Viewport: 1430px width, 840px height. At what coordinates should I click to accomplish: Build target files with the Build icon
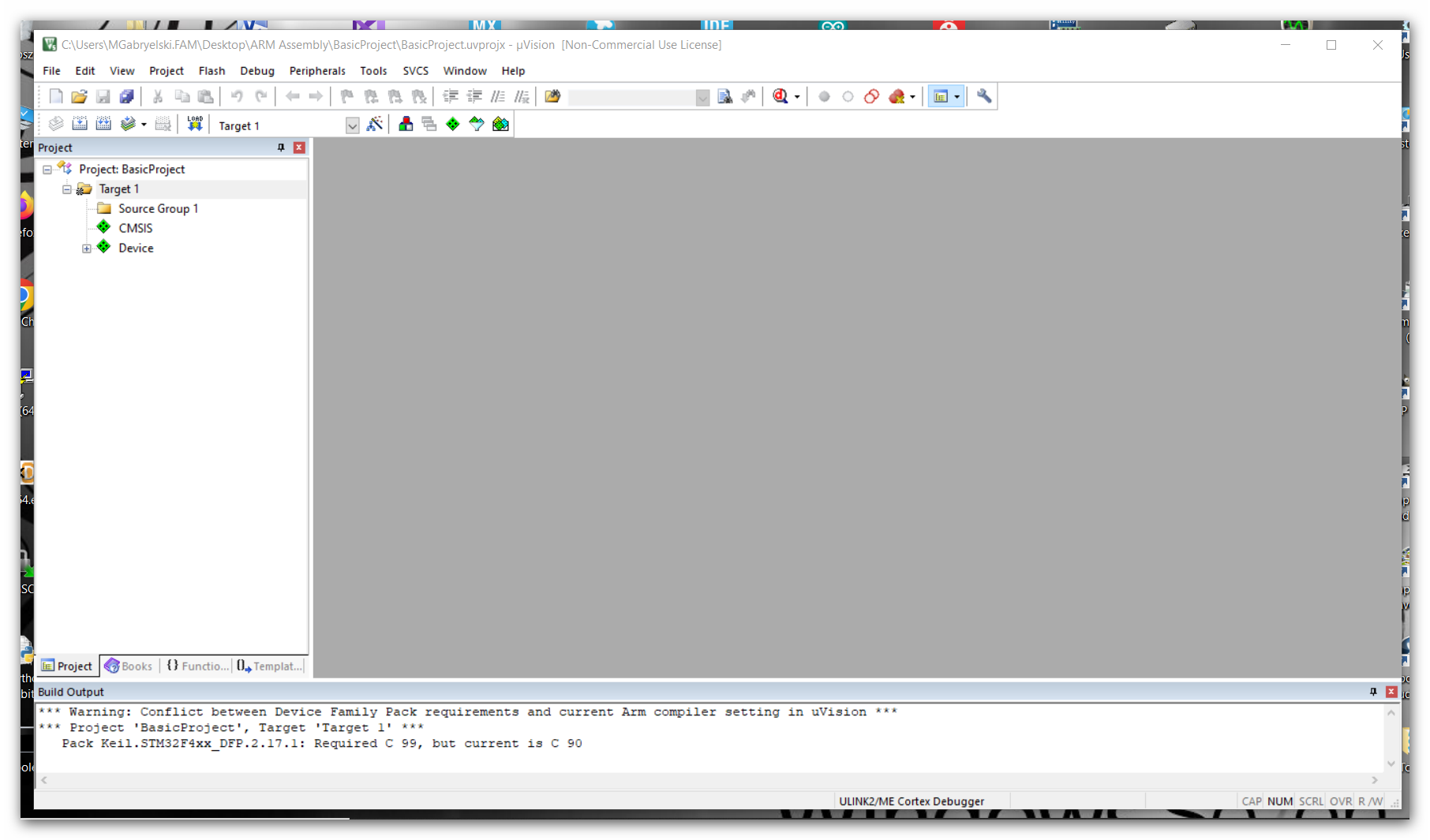coord(80,124)
